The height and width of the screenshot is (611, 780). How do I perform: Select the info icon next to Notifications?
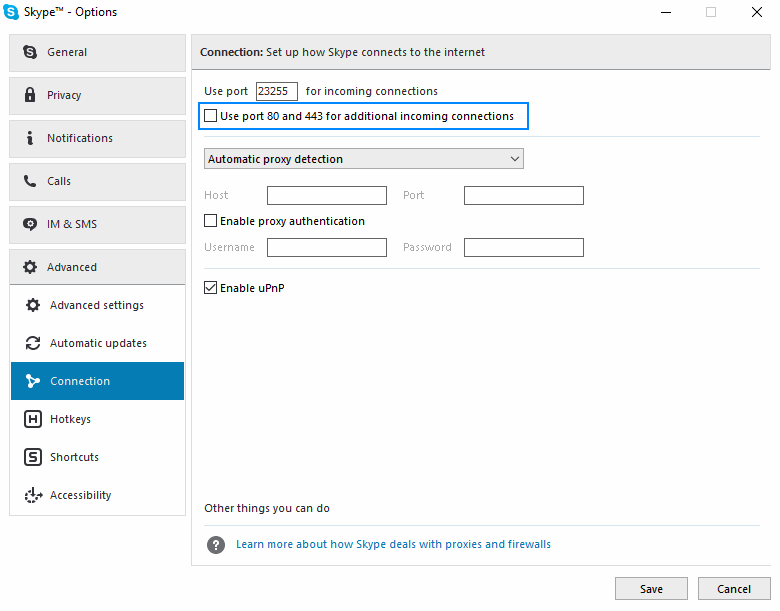30,138
